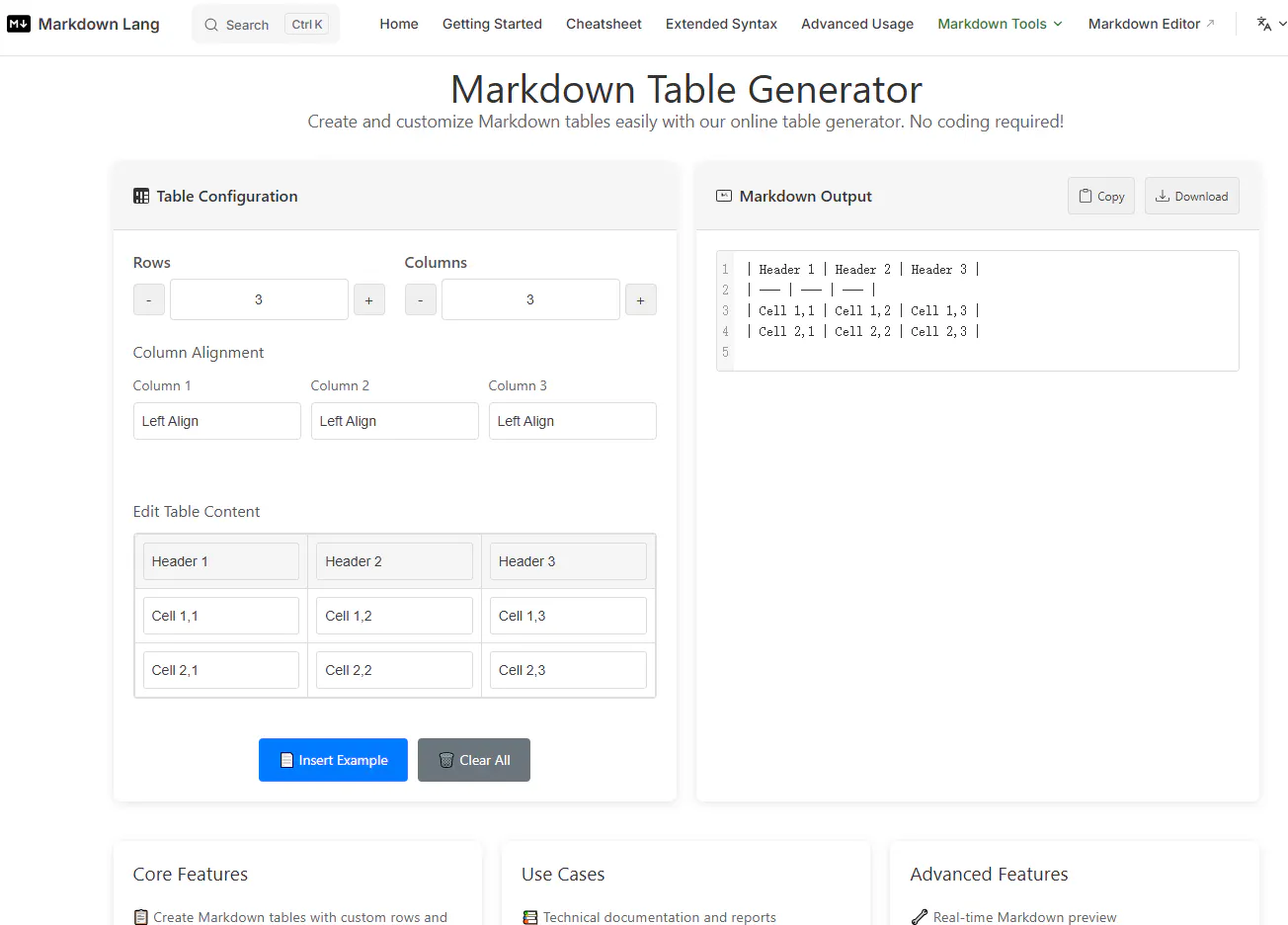Edit the Cell 1,1 field
Screen dimensions: 1288x925
coord(221,616)
